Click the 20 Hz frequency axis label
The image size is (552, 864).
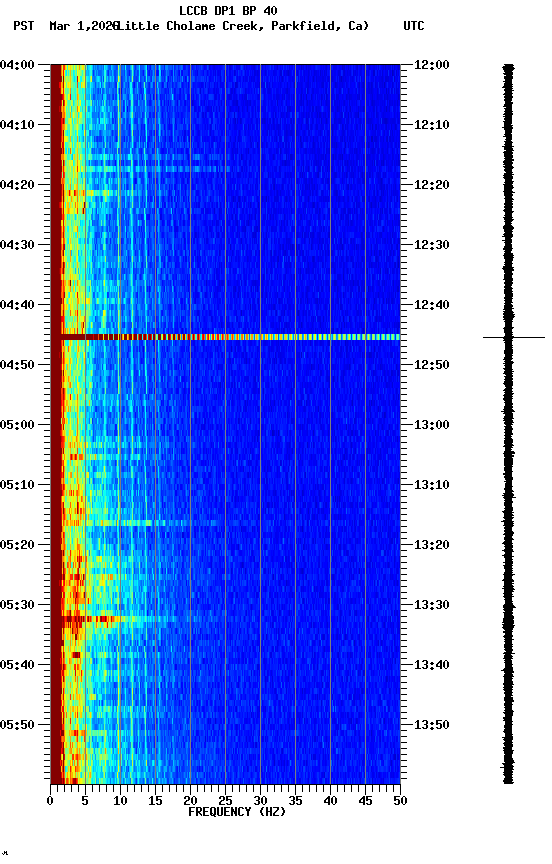point(190,801)
